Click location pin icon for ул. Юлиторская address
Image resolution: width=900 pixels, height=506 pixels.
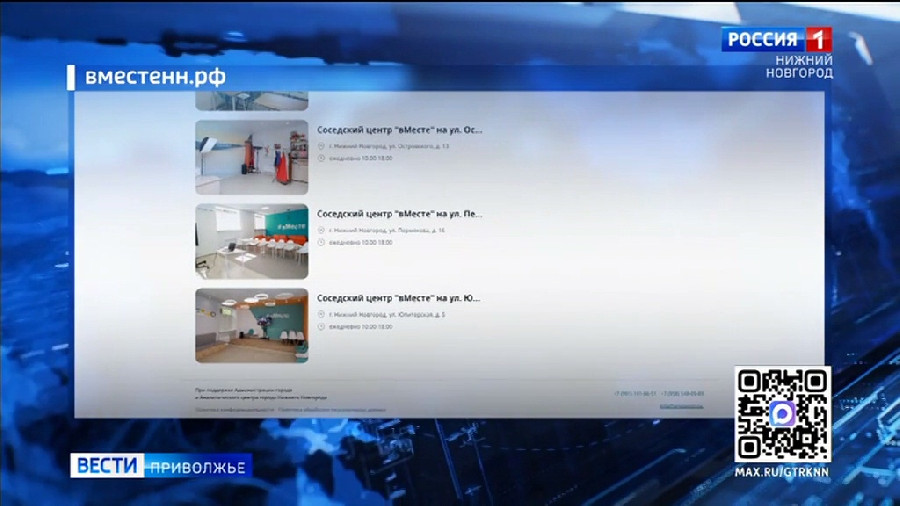click(x=321, y=314)
